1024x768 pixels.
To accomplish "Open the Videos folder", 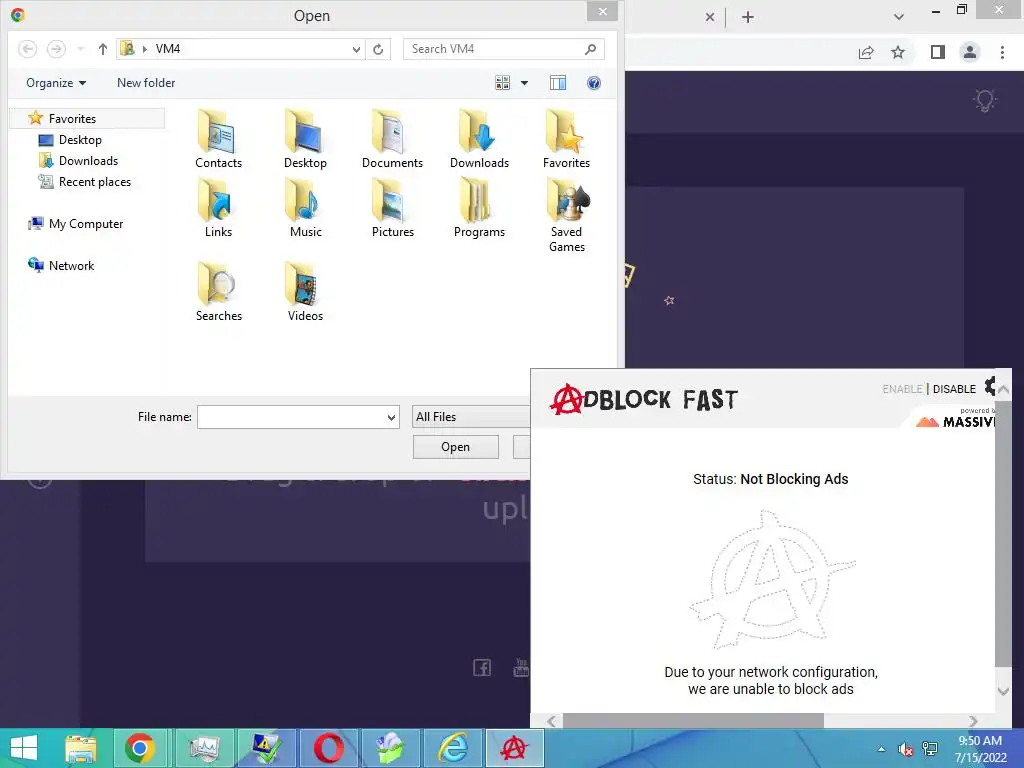I will pos(305,292).
